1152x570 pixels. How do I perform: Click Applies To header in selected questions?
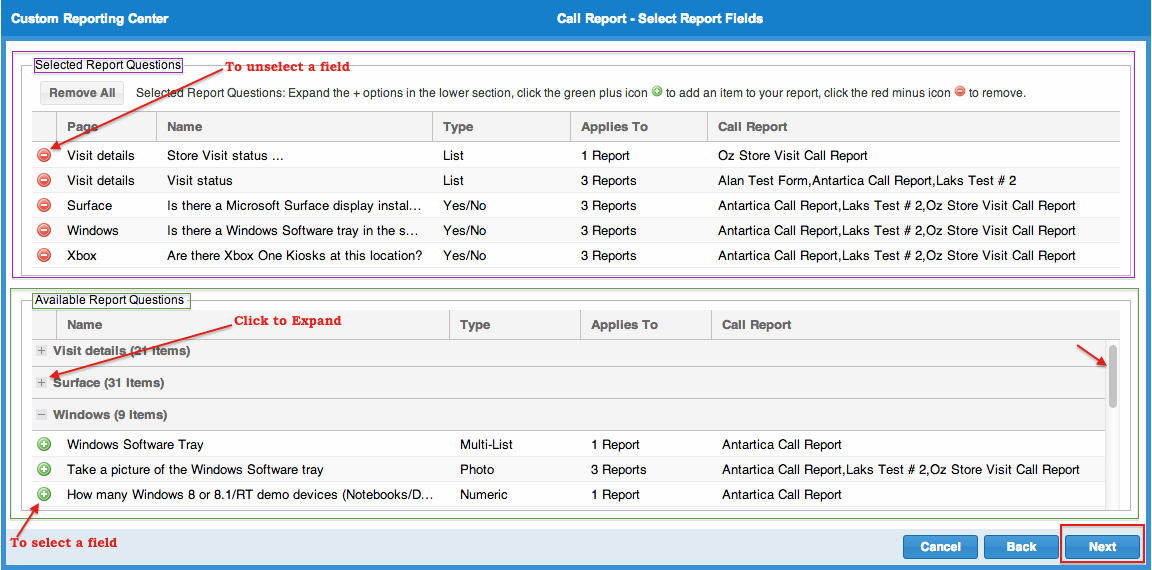pyautogui.click(x=614, y=127)
